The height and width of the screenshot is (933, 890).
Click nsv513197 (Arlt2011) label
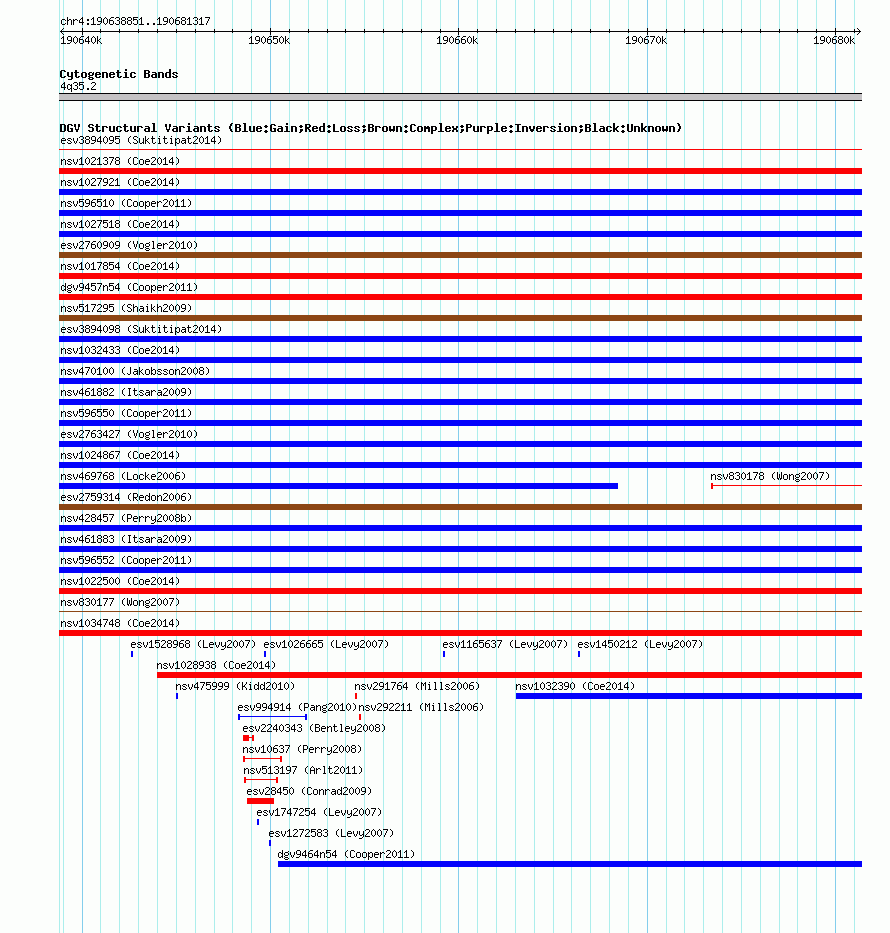(303, 771)
